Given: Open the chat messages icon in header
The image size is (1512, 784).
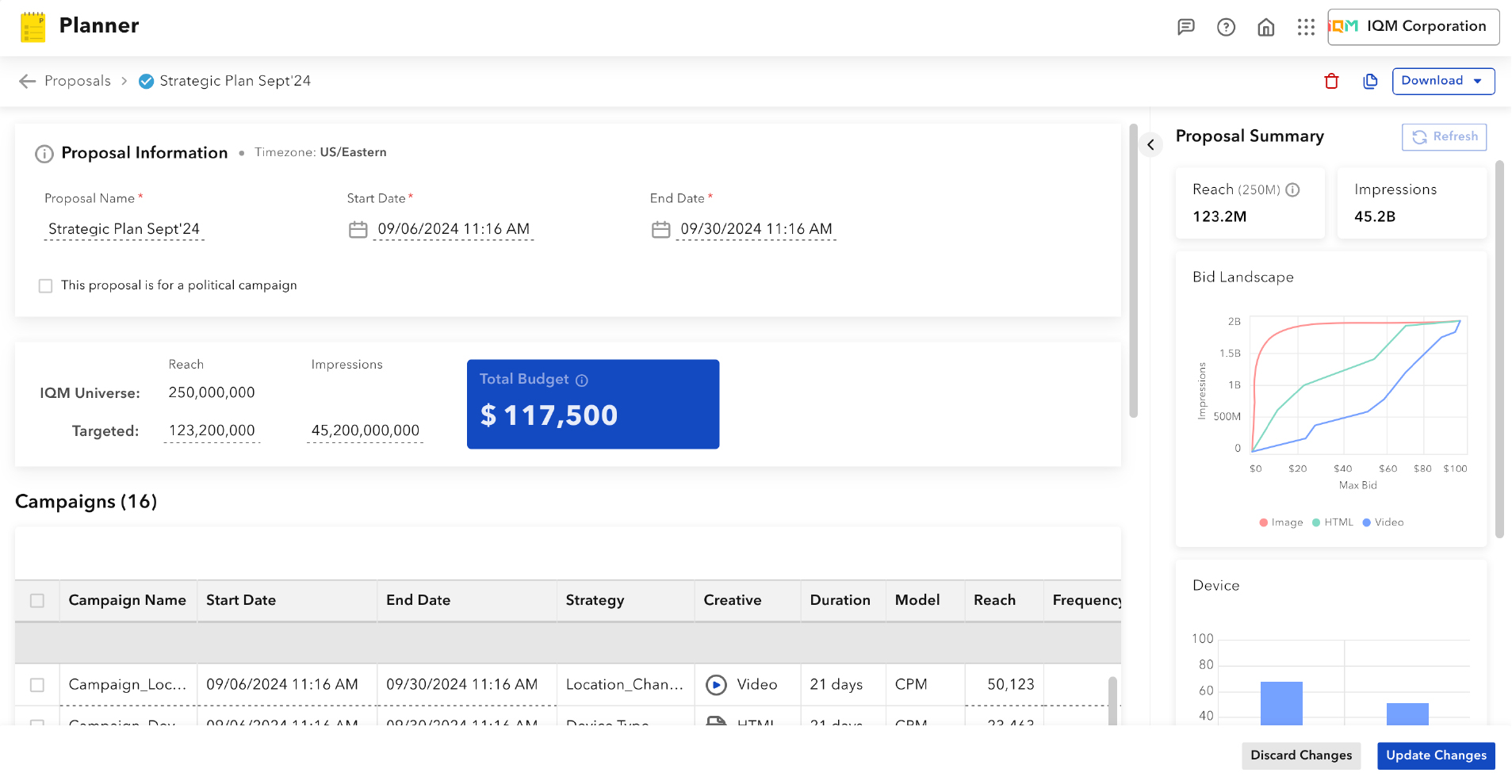Looking at the screenshot, I should coord(1185,27).
